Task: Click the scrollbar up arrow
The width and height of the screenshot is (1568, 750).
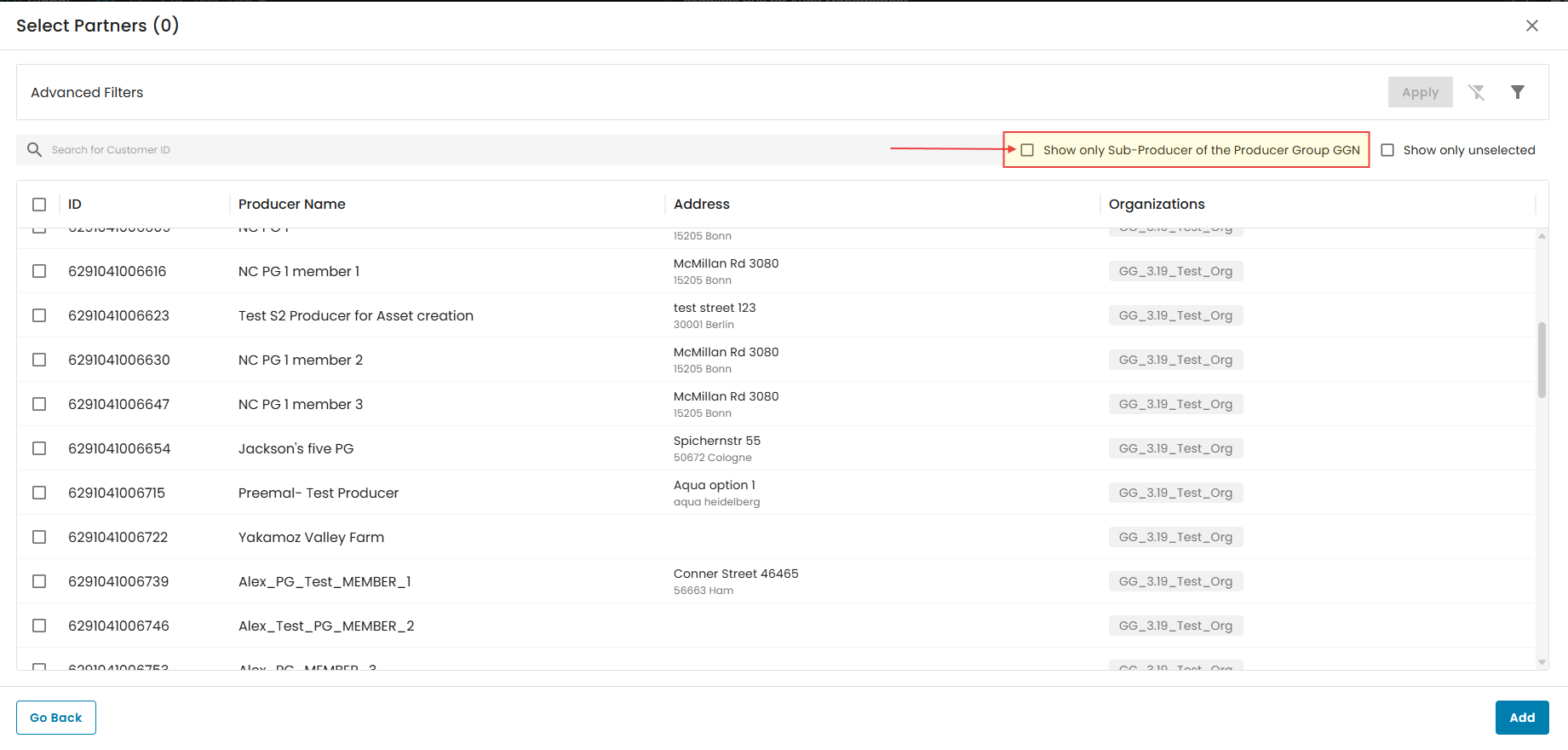Action: (x=1542, y=236)
